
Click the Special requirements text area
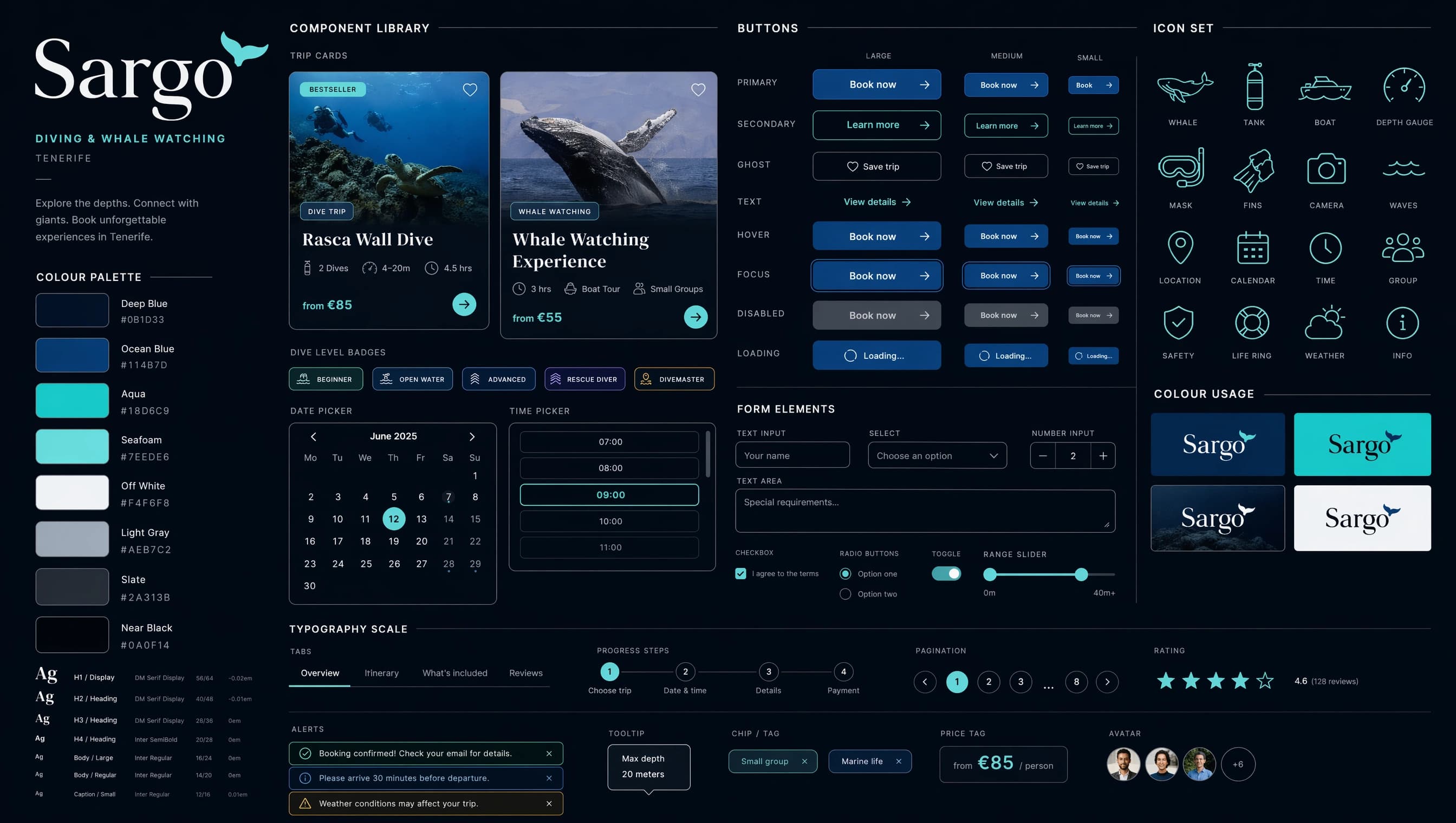click(x=925, y=511)
